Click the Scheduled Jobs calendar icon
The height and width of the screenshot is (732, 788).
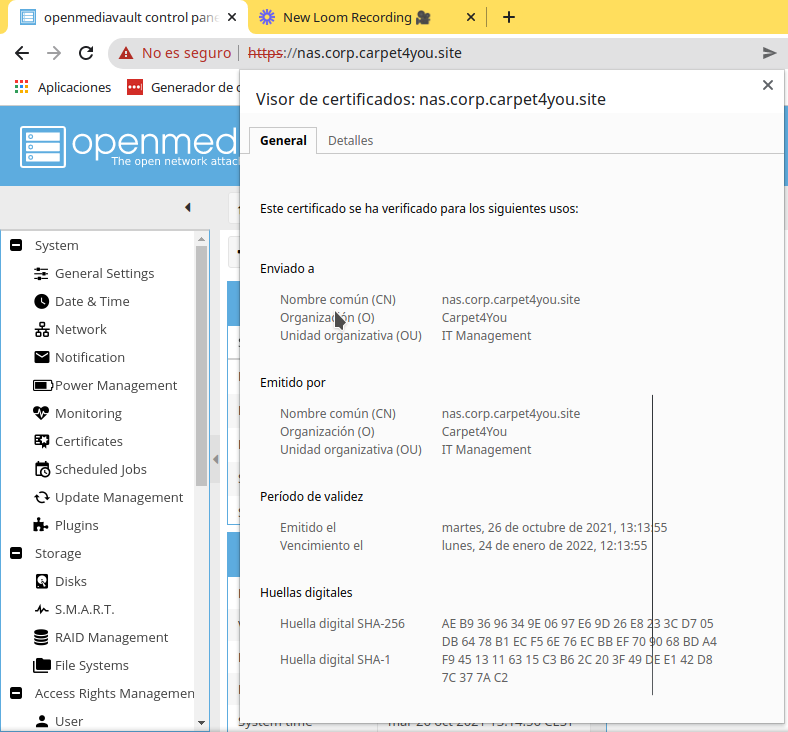[42, 469]
